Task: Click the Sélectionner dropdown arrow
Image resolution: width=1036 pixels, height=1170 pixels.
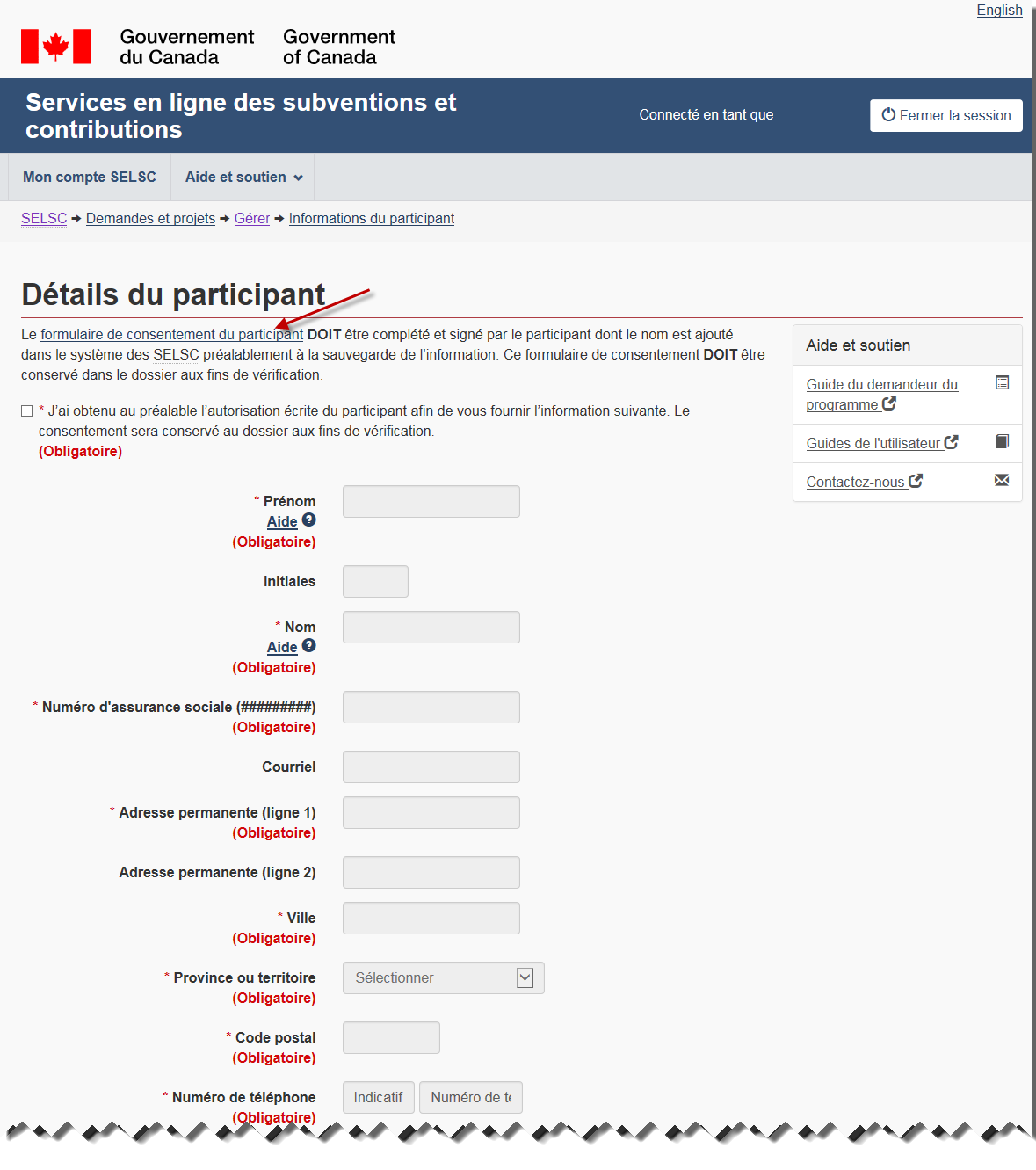Action: 525,978
